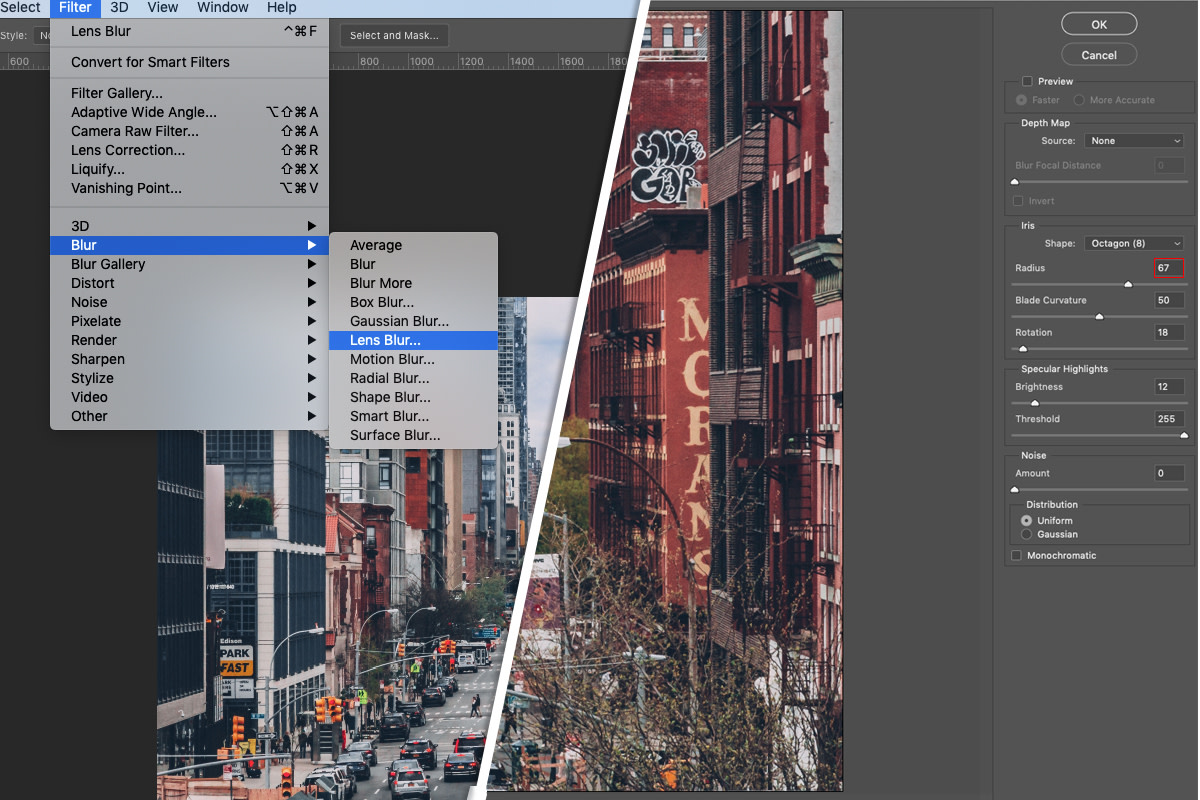Expand the Noise filter submenu
The image size is (1200, 800).
(x=189, y=302)
